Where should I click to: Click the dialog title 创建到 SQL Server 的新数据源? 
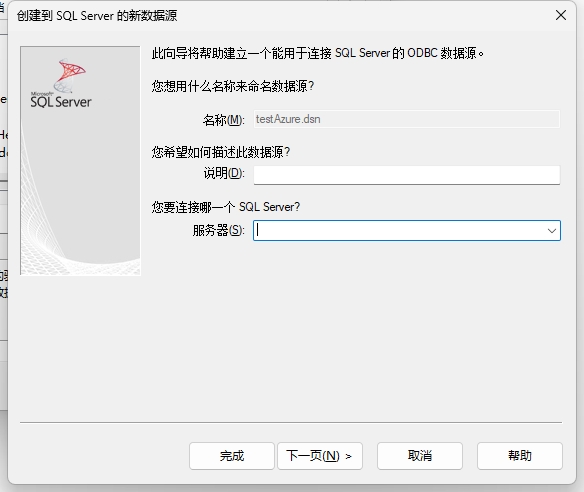(x=97, y=16)
